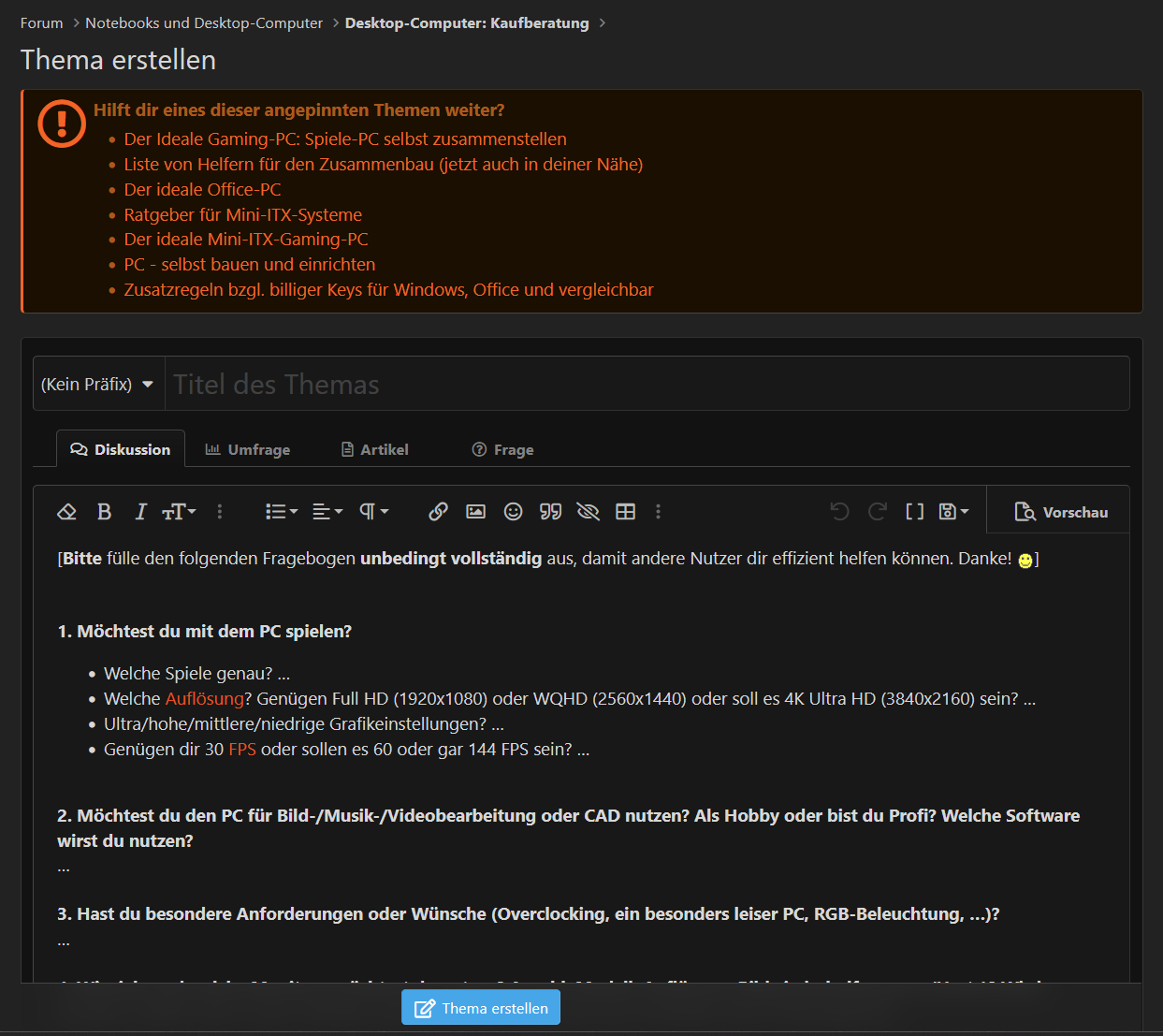The height and width of the screenshot is (1036, 1163).
Task: Click the red FPS highlighted term
Action: 242,750
